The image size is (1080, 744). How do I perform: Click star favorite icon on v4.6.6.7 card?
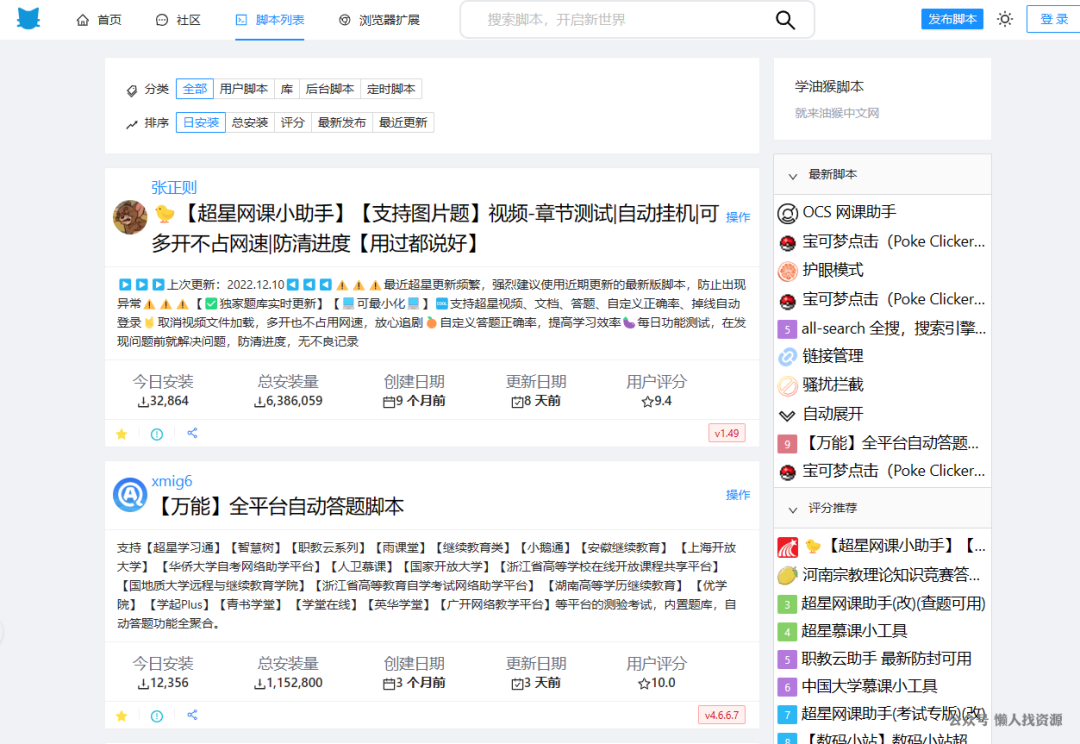(x=122, y=716)
